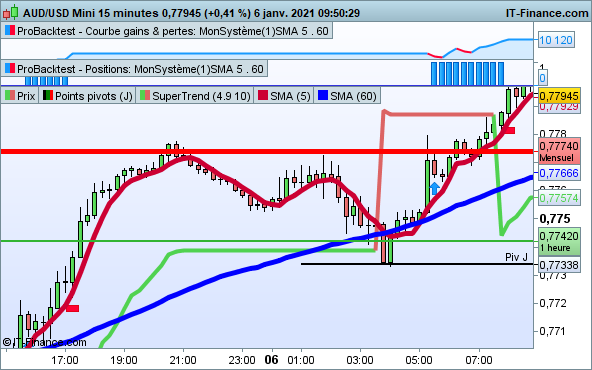
Task: Click the equity value label 10 120
Action: tap(556, 40)
